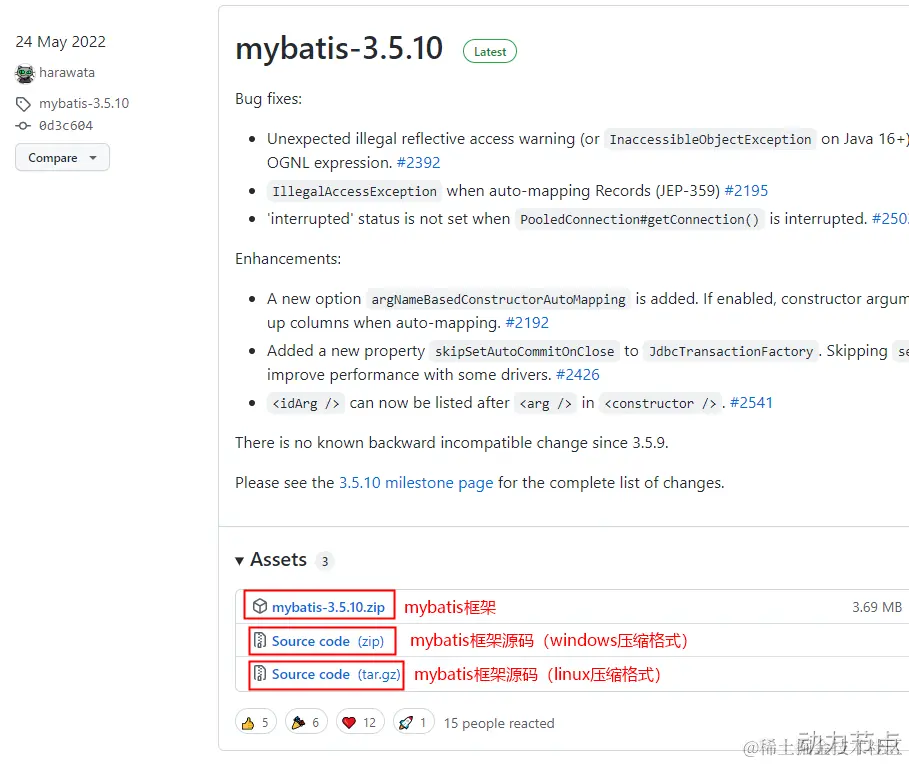Click the argNameBasedConstructorAutoMapping code text
The height and width of the screenshot is (764, 909).
pos(498,300)
